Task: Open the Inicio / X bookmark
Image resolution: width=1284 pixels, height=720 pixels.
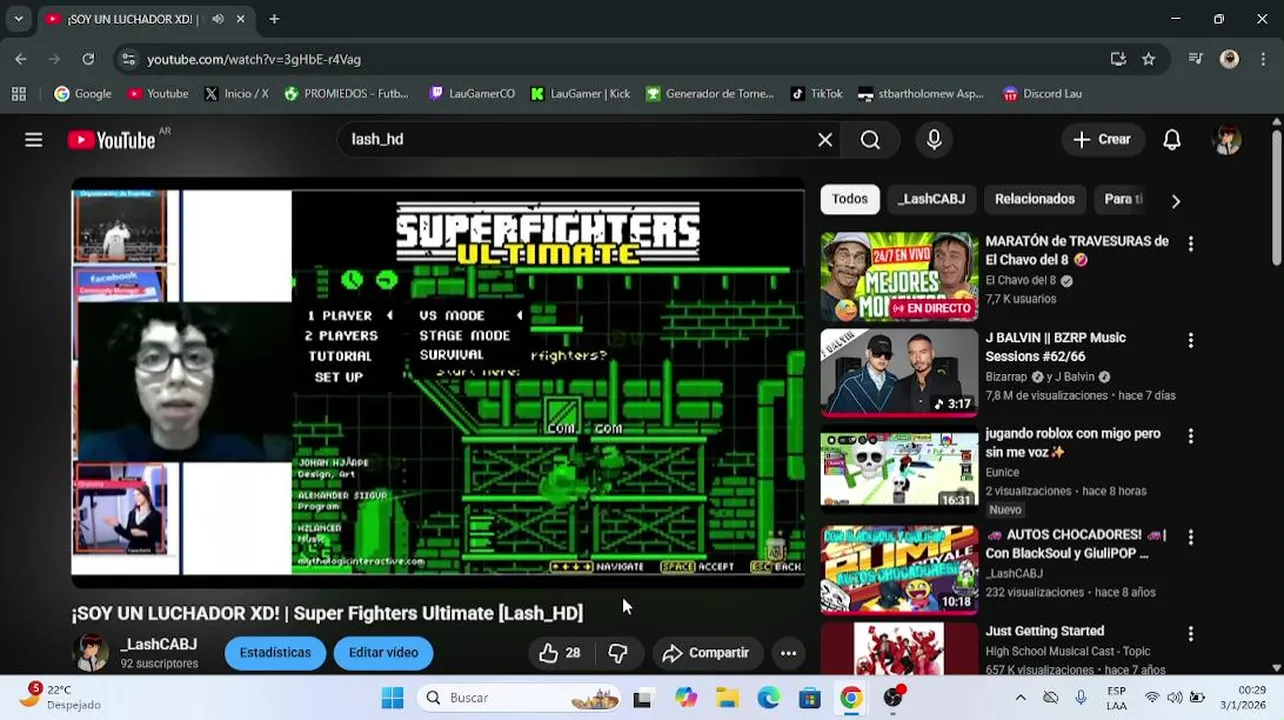Action: click(x=236, y=94)
